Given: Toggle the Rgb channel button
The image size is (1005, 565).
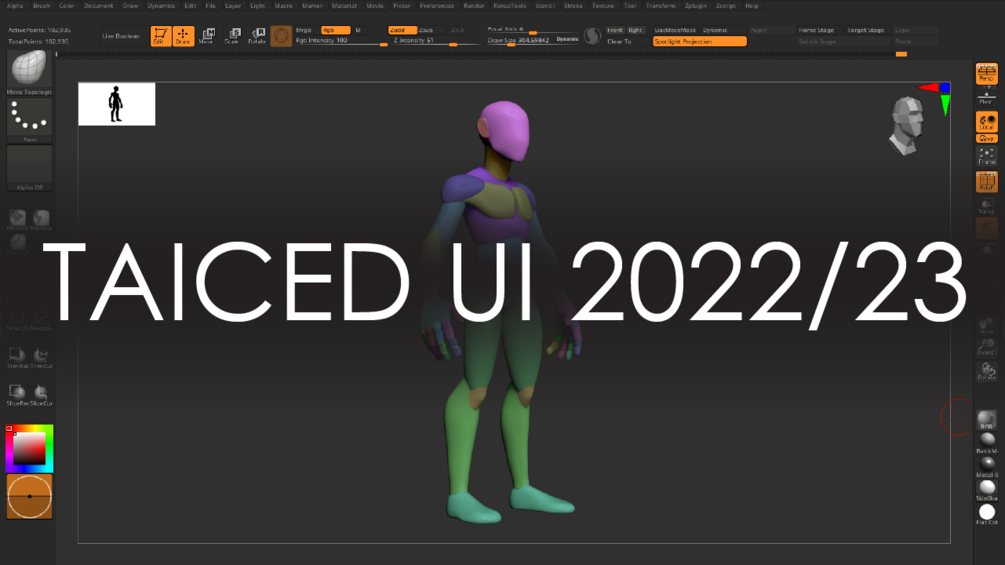Looking at the screenshot, I should tap(335, 30).
